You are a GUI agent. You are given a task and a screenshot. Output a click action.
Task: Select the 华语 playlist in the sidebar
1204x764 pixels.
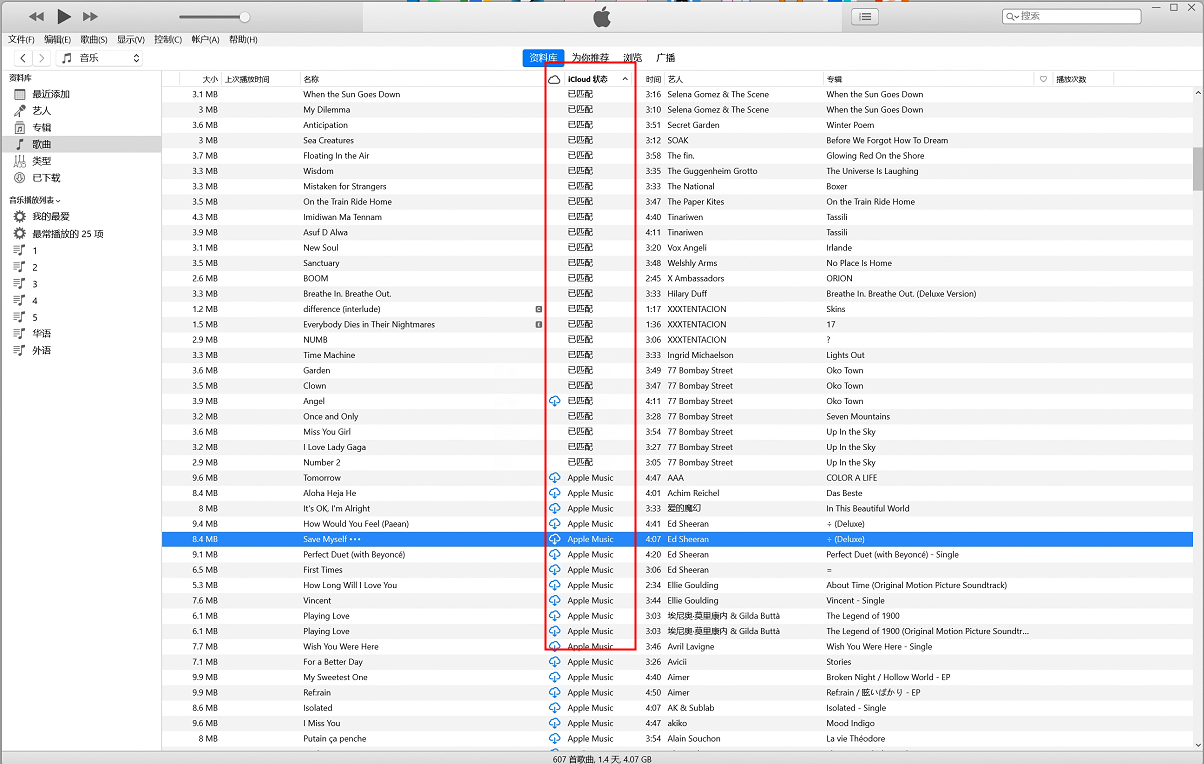[x=41, y=334]
